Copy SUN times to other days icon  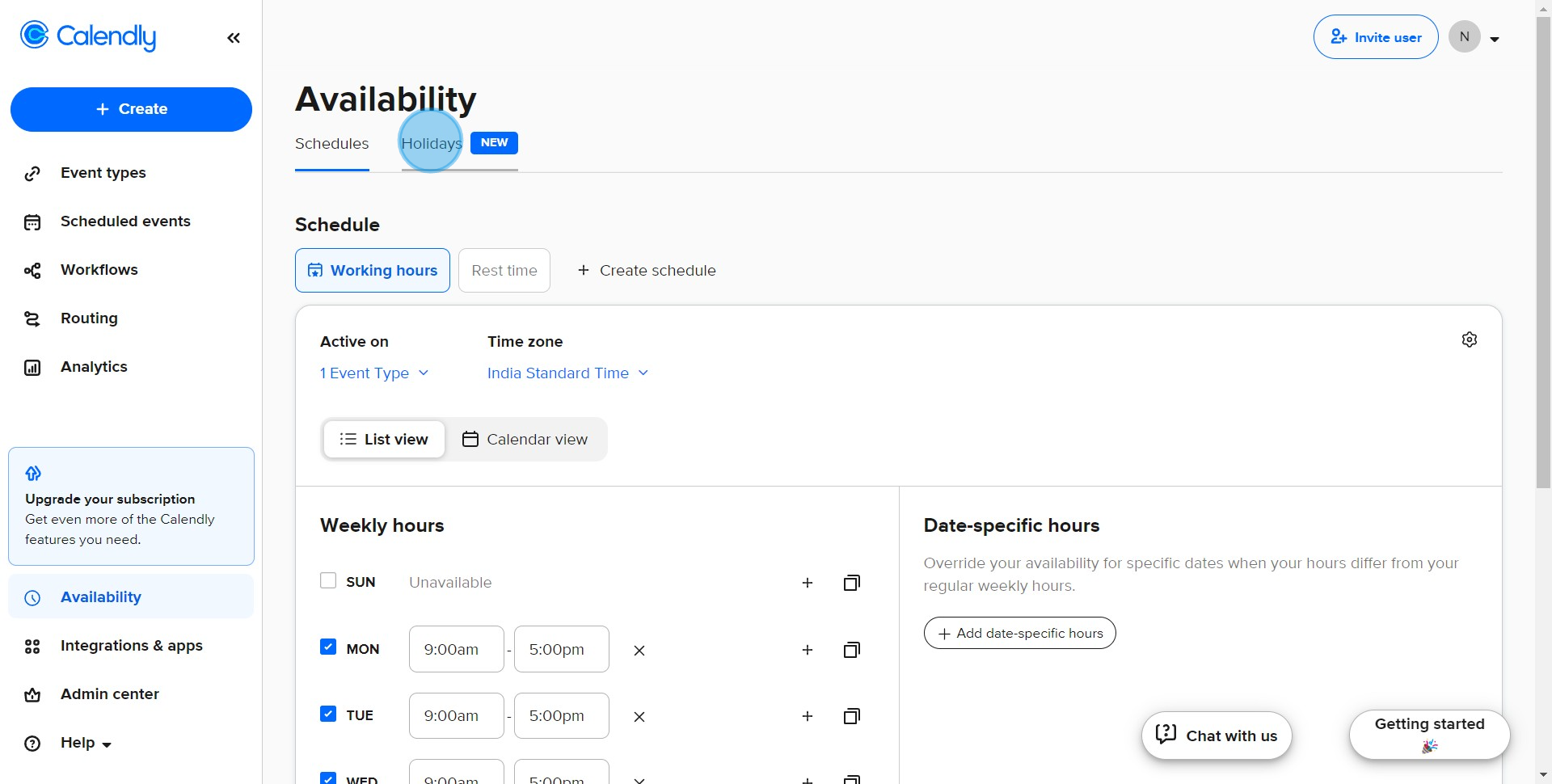[851, 583]
